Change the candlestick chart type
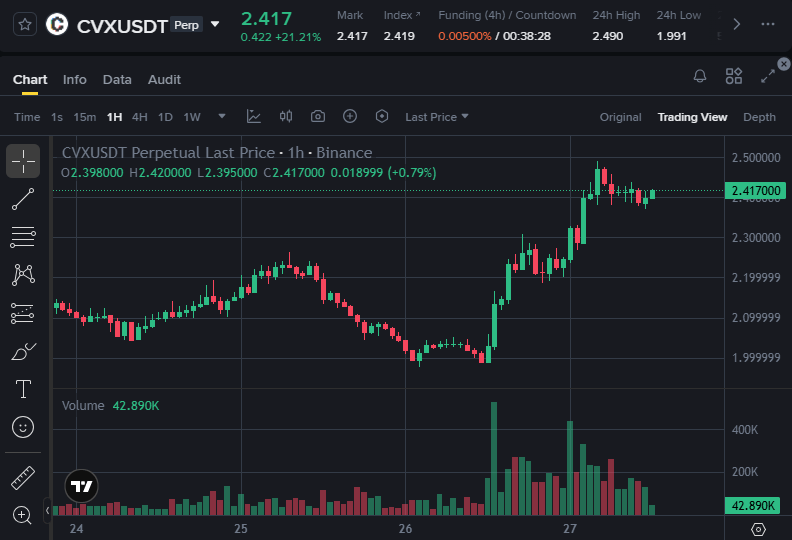This screenshot has width=792, height=540. 286,117
